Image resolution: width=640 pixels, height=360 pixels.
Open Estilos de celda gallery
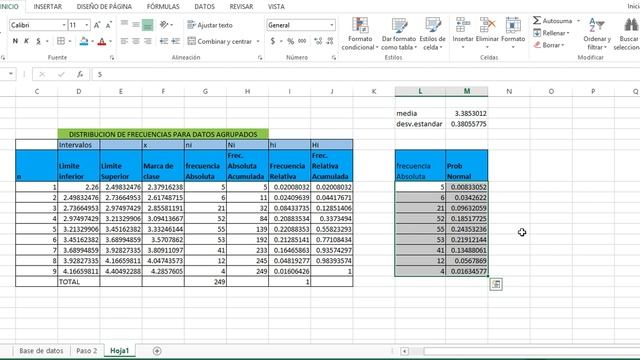432,34
